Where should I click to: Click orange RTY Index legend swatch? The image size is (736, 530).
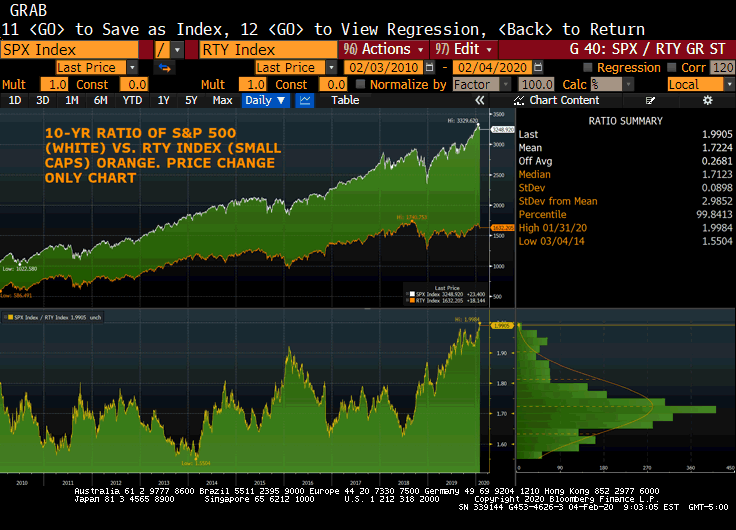click(412, 300)
